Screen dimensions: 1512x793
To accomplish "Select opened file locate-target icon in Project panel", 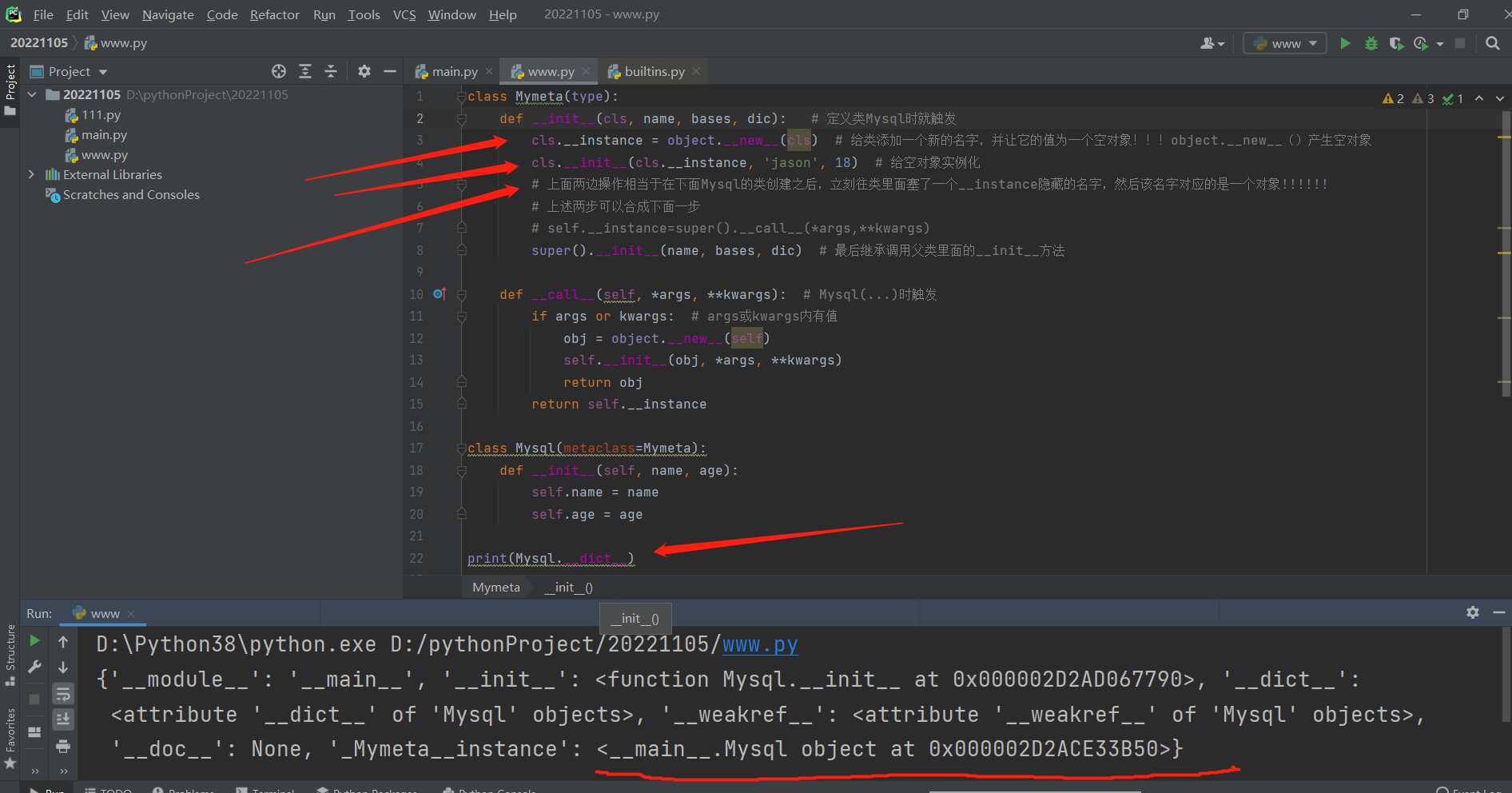I will coord(279,71).
